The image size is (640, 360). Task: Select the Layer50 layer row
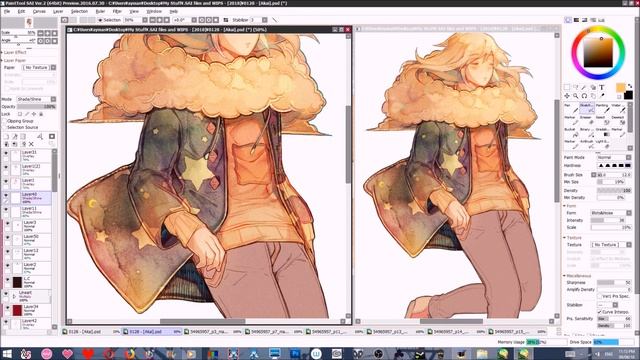pos(28,240)
